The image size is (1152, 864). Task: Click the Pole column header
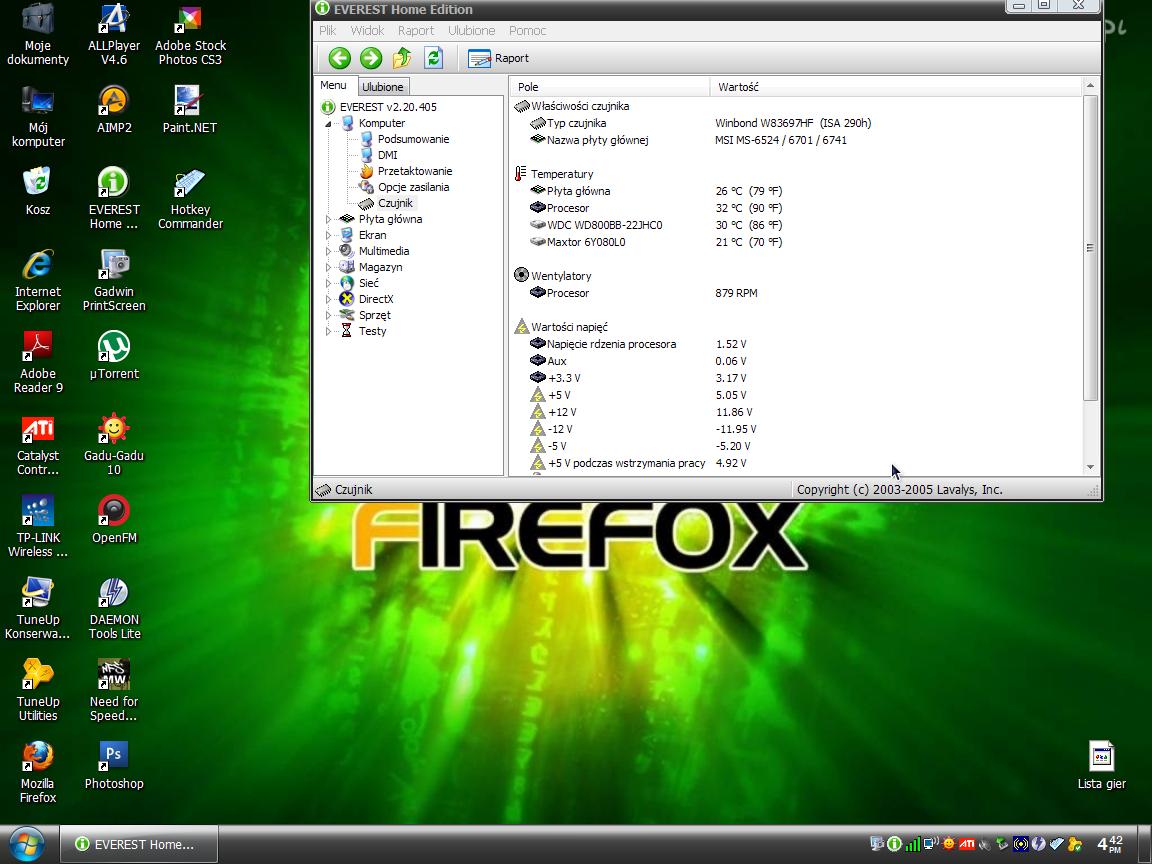pos(609,87)
